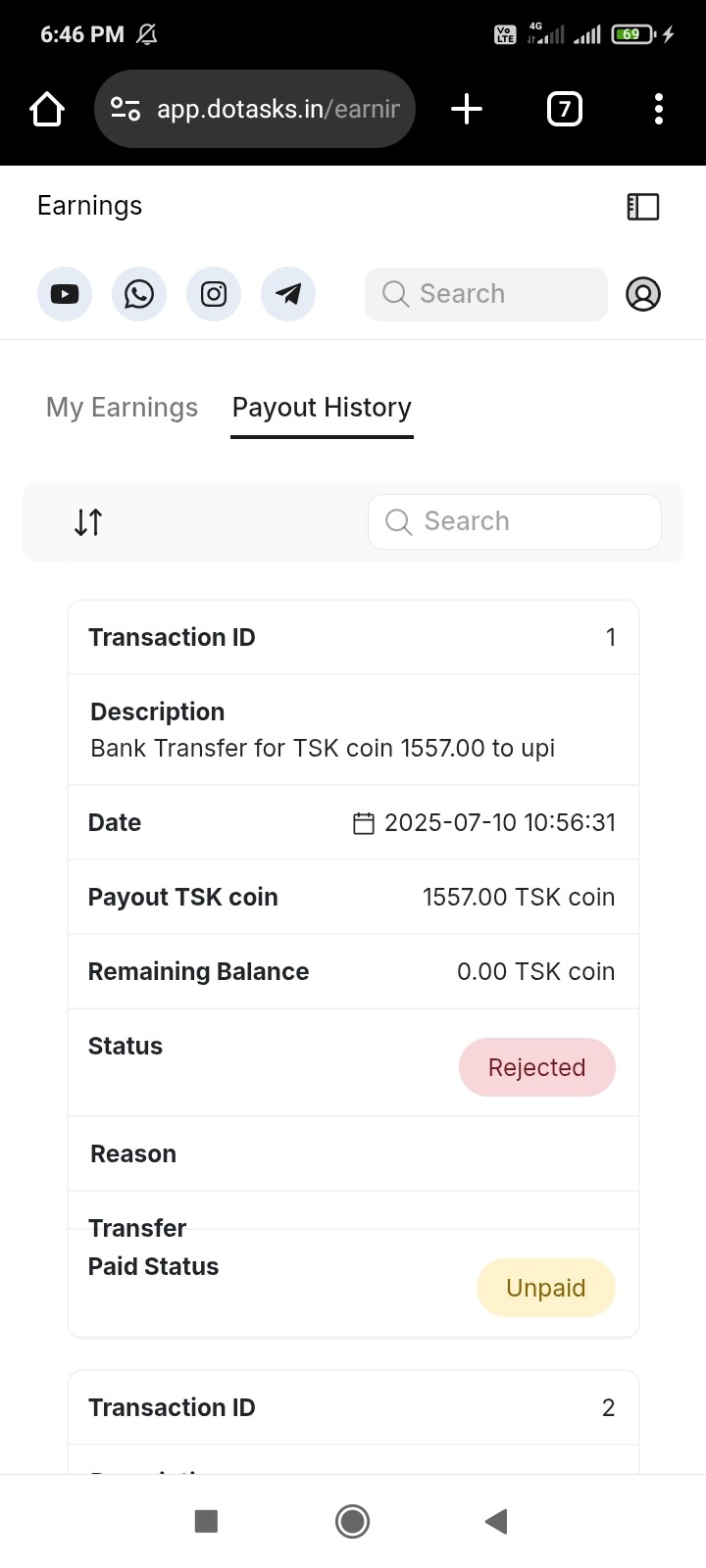Open the user profile icon

[x=643, y=294]
